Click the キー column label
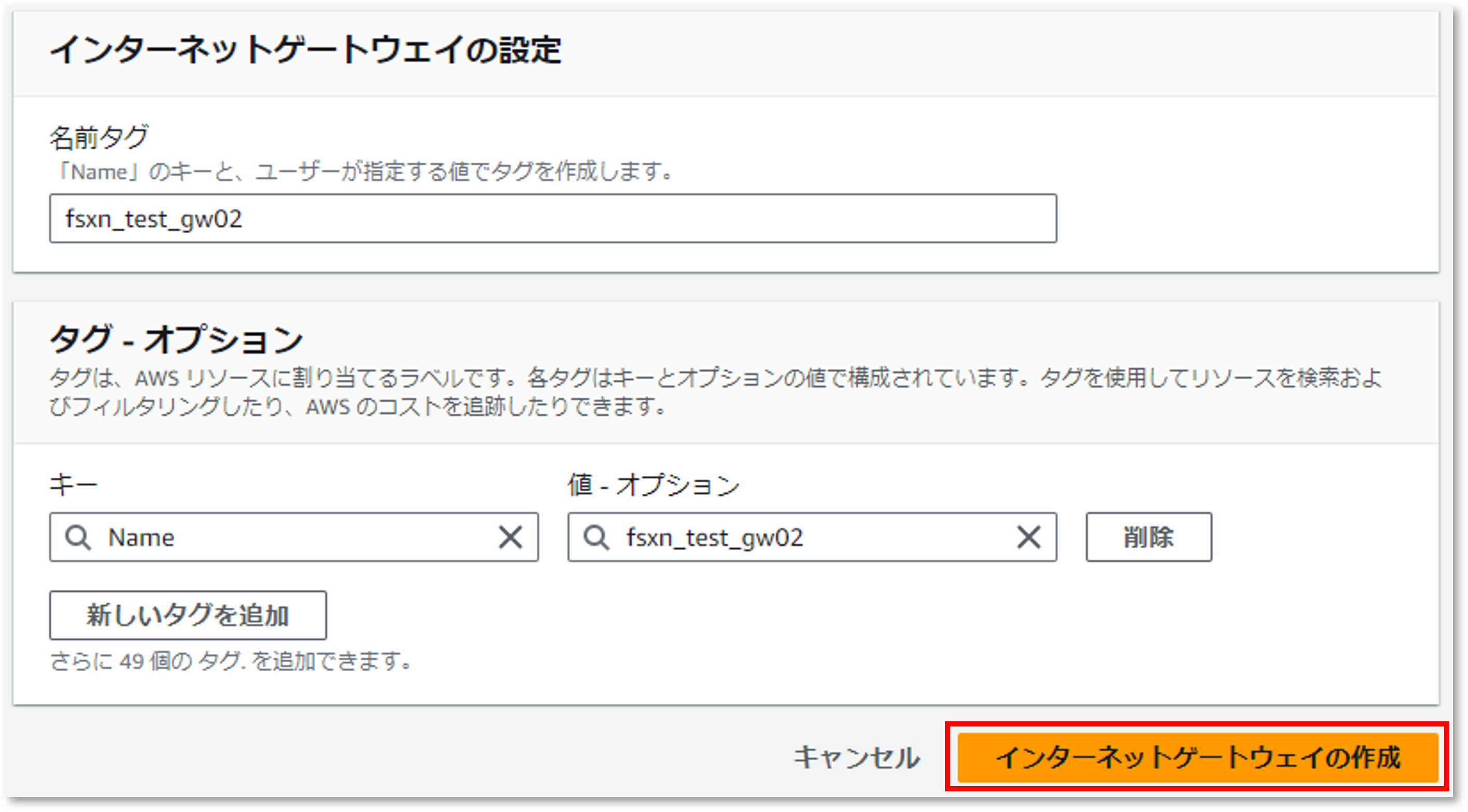Image resolution: width=1468 pixels, height=812 pixels. pyautogui.click(x=74, y=485)
